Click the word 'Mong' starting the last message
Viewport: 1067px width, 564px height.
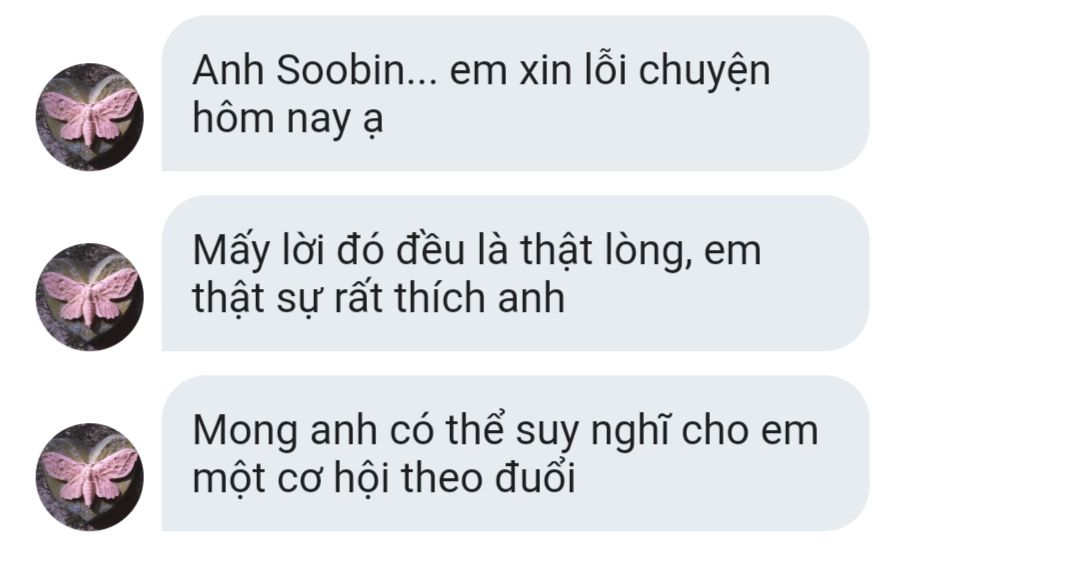pos(245,432)
